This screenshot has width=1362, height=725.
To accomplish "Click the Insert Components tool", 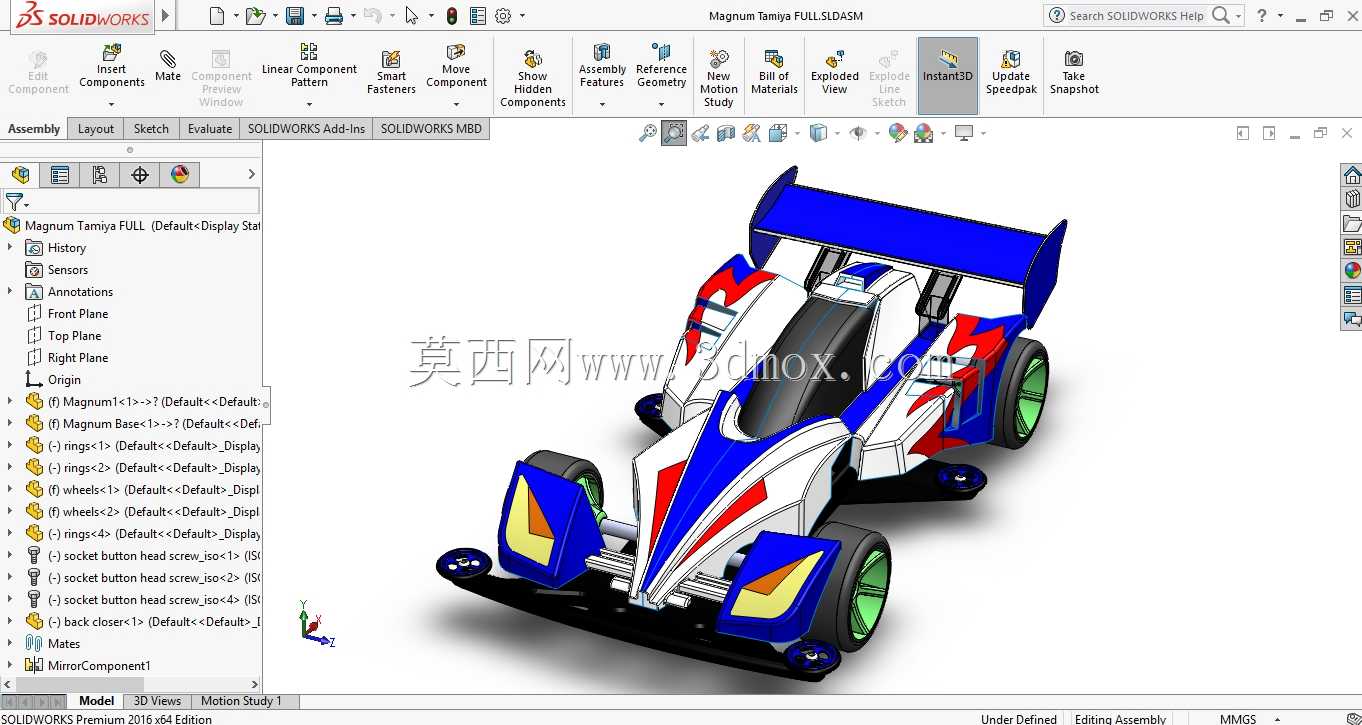I will (x=112, y=66).
